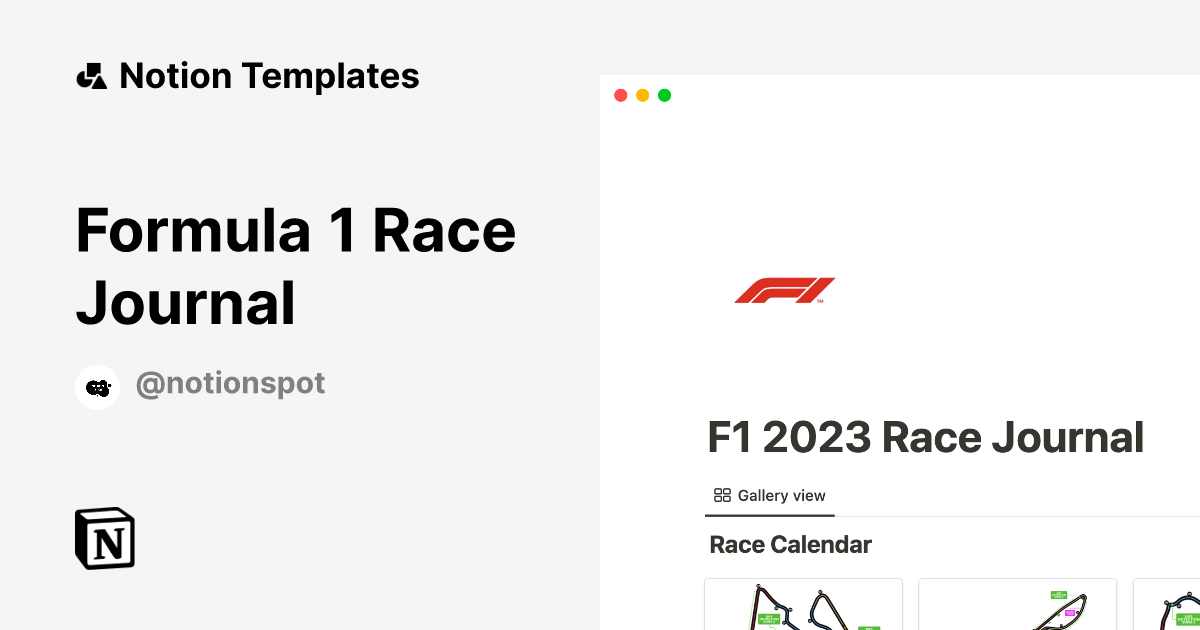
Task: Maximize the window with the green dot
Action: [664, 95]
